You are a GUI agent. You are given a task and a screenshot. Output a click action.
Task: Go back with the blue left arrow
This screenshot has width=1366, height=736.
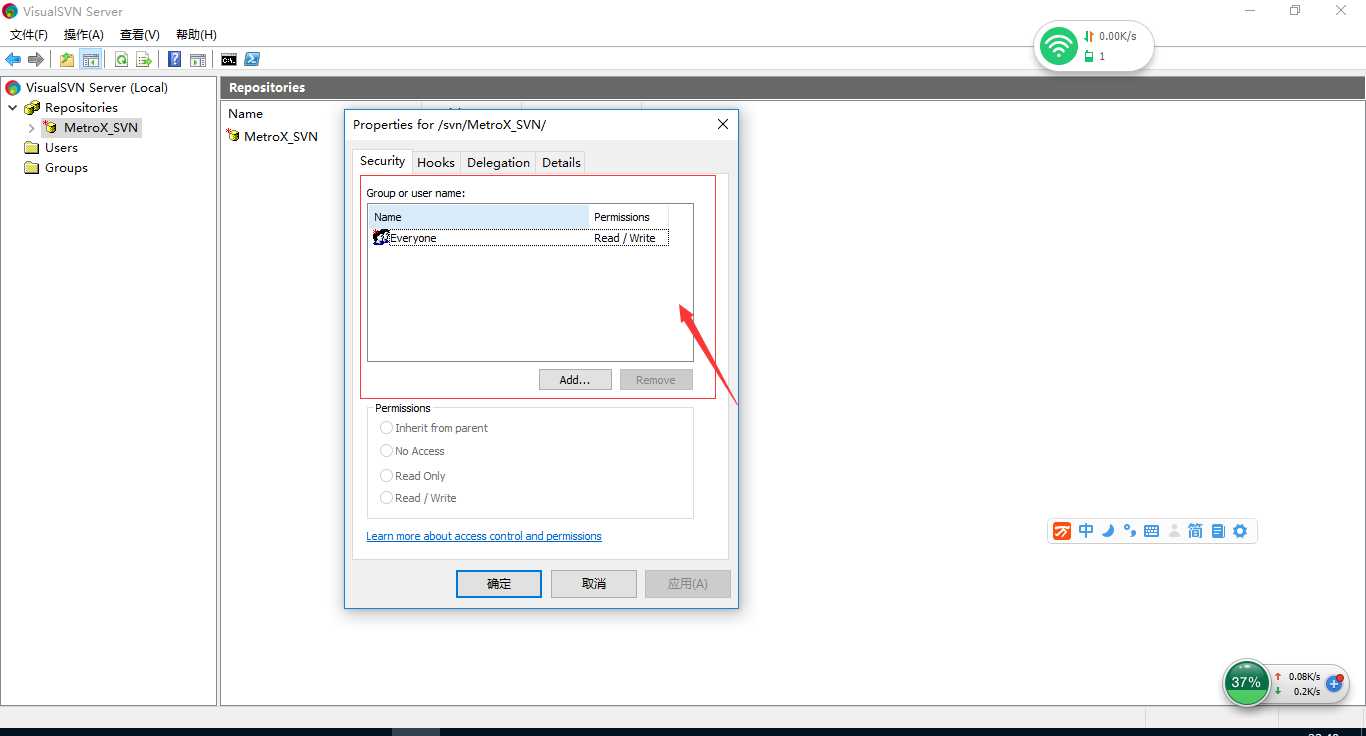point(13,60)
